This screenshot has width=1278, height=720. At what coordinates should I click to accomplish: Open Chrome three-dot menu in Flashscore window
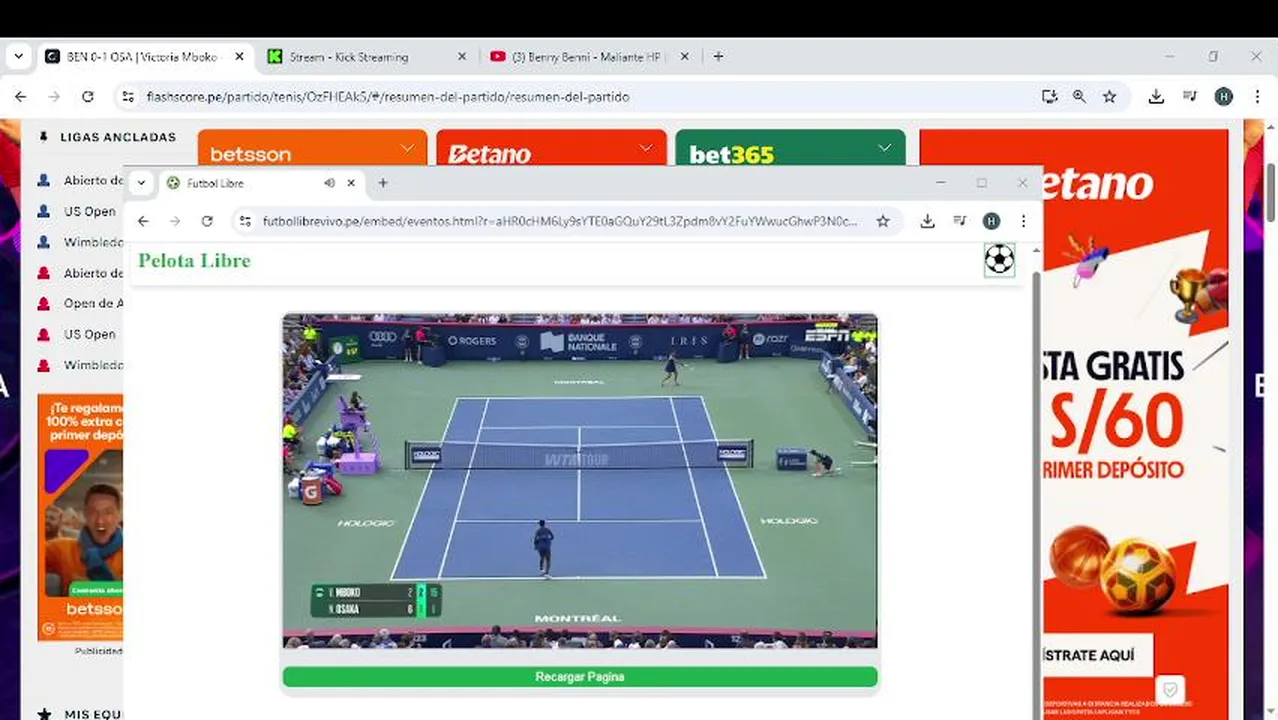[x=1257, y=97]
